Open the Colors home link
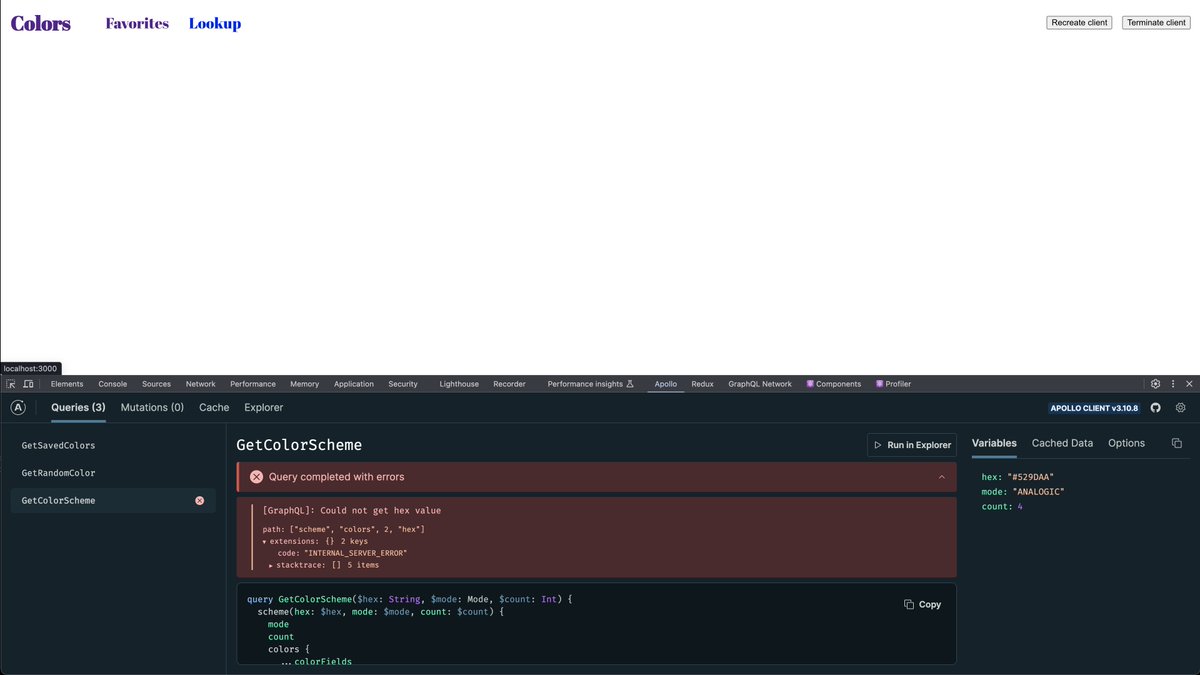The image size is (1200, 675). (x=41, y=23)
